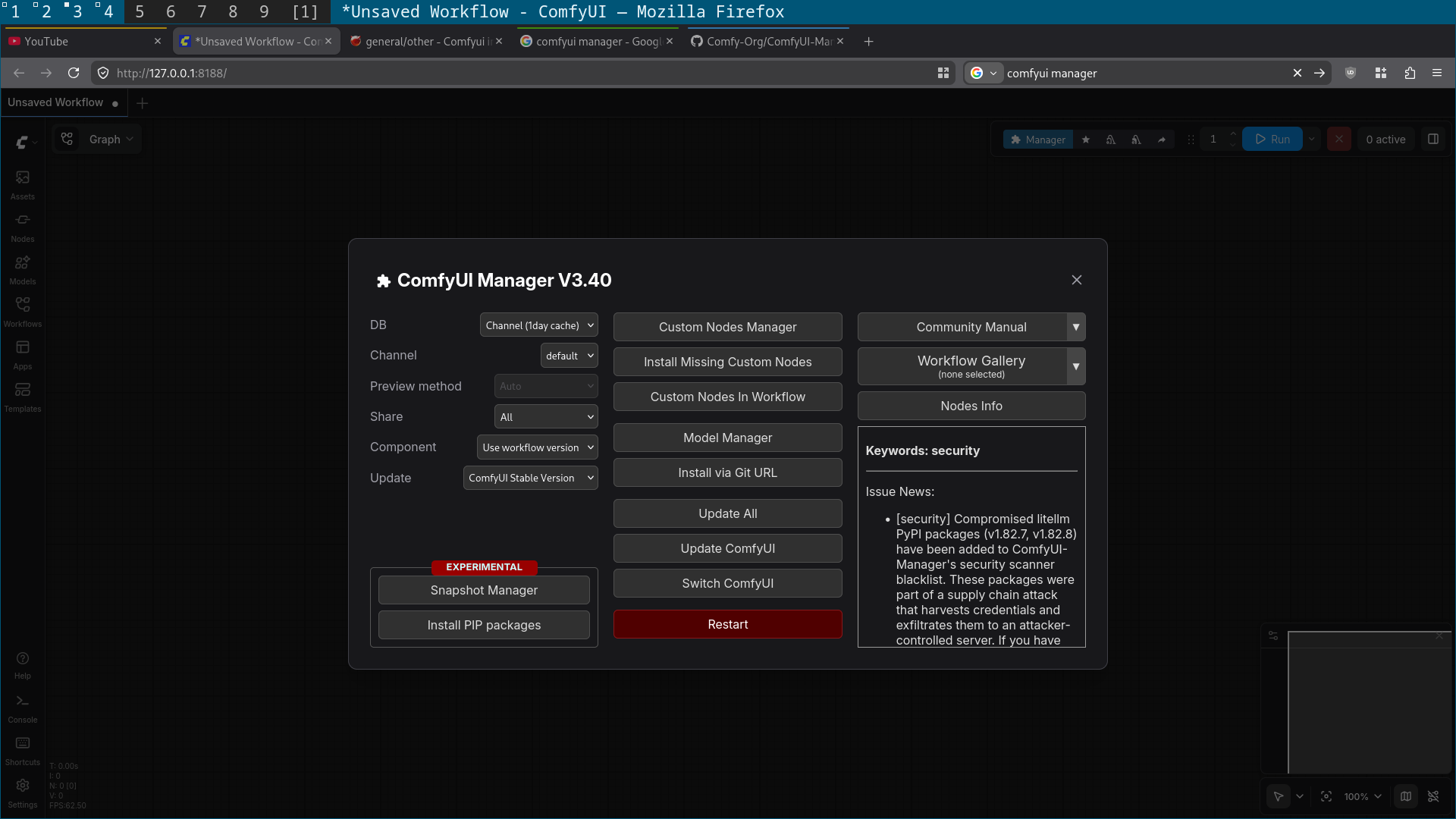Open Custom Nodes Manager
The width and height of the screenshot is (1456, 819).
[728, 327]
